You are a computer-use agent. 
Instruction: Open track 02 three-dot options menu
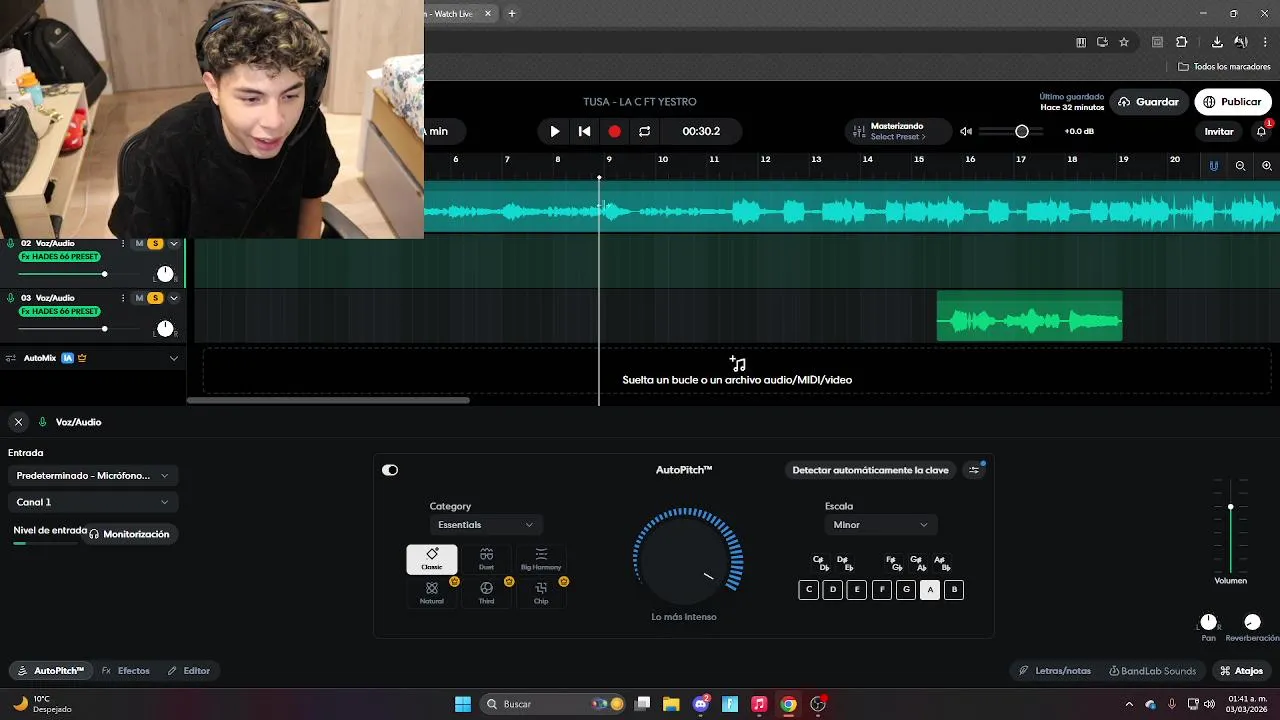pos(123,243)
